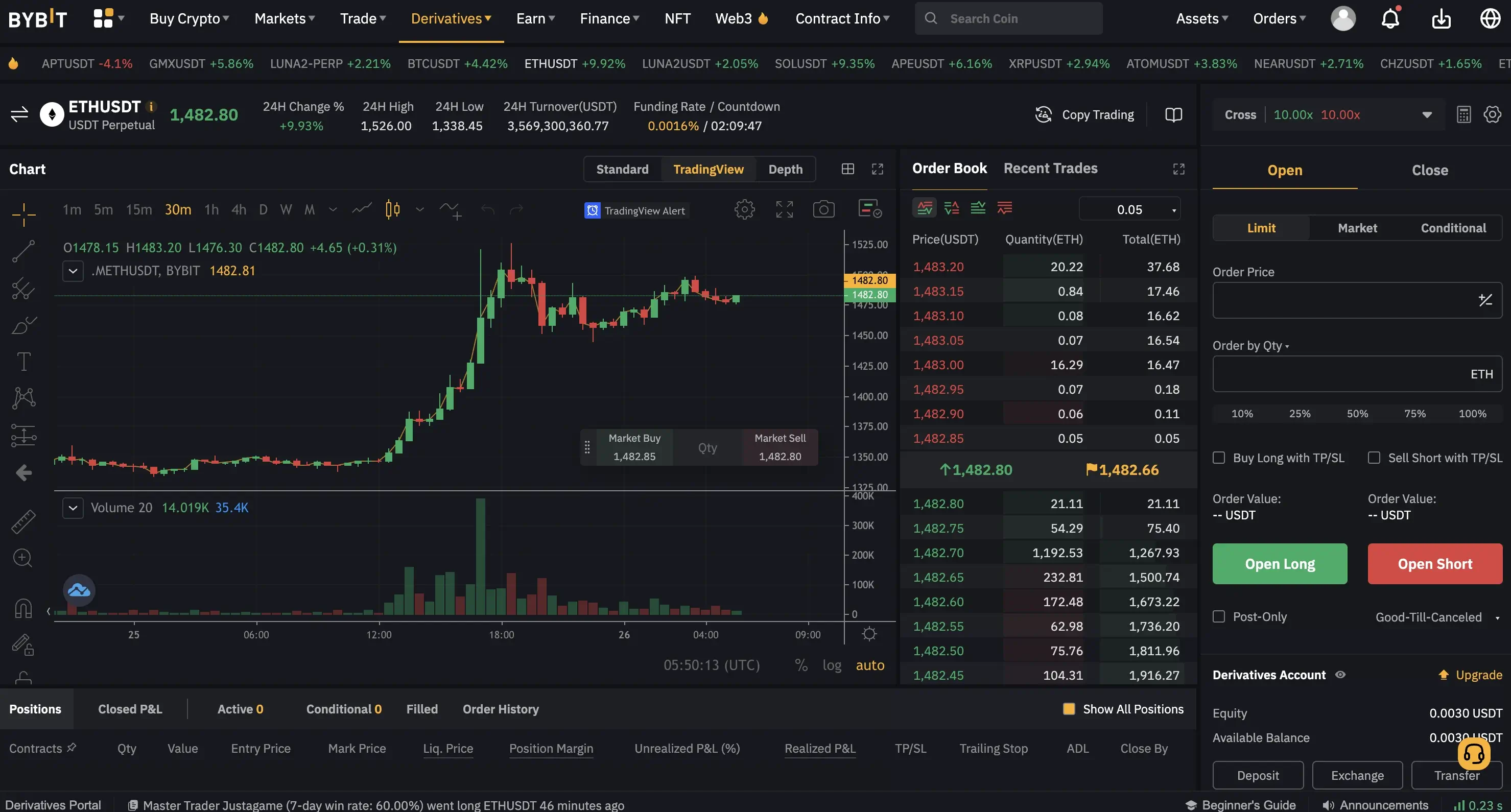Screen dimensions: 1511x812
Task: Open the position calculator icon
Action: pyautogui.click(x=1463, y=114)
